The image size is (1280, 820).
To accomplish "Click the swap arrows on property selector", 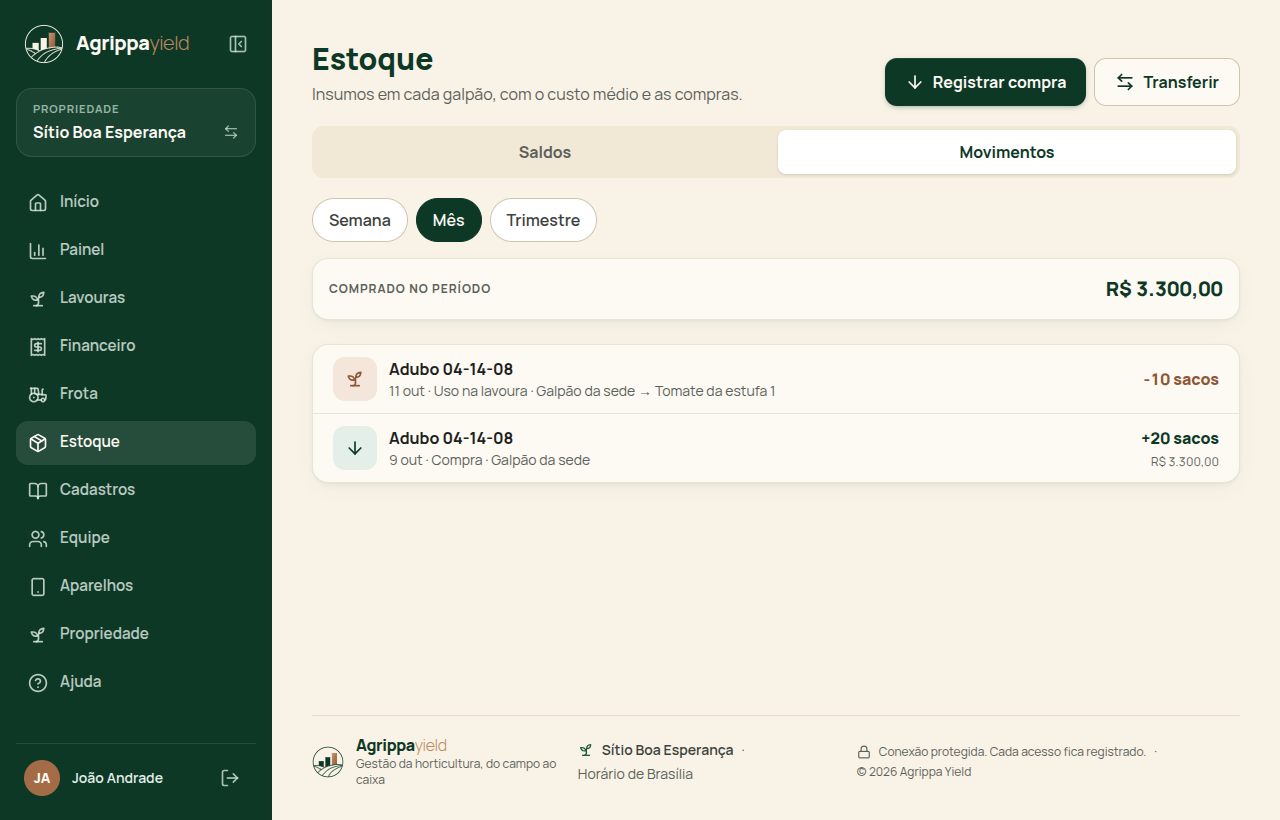I will [x=231, y=132].
